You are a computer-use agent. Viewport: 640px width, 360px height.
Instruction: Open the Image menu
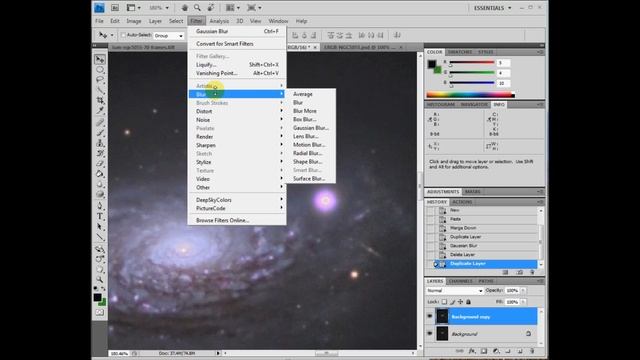(x=133, y=21)
